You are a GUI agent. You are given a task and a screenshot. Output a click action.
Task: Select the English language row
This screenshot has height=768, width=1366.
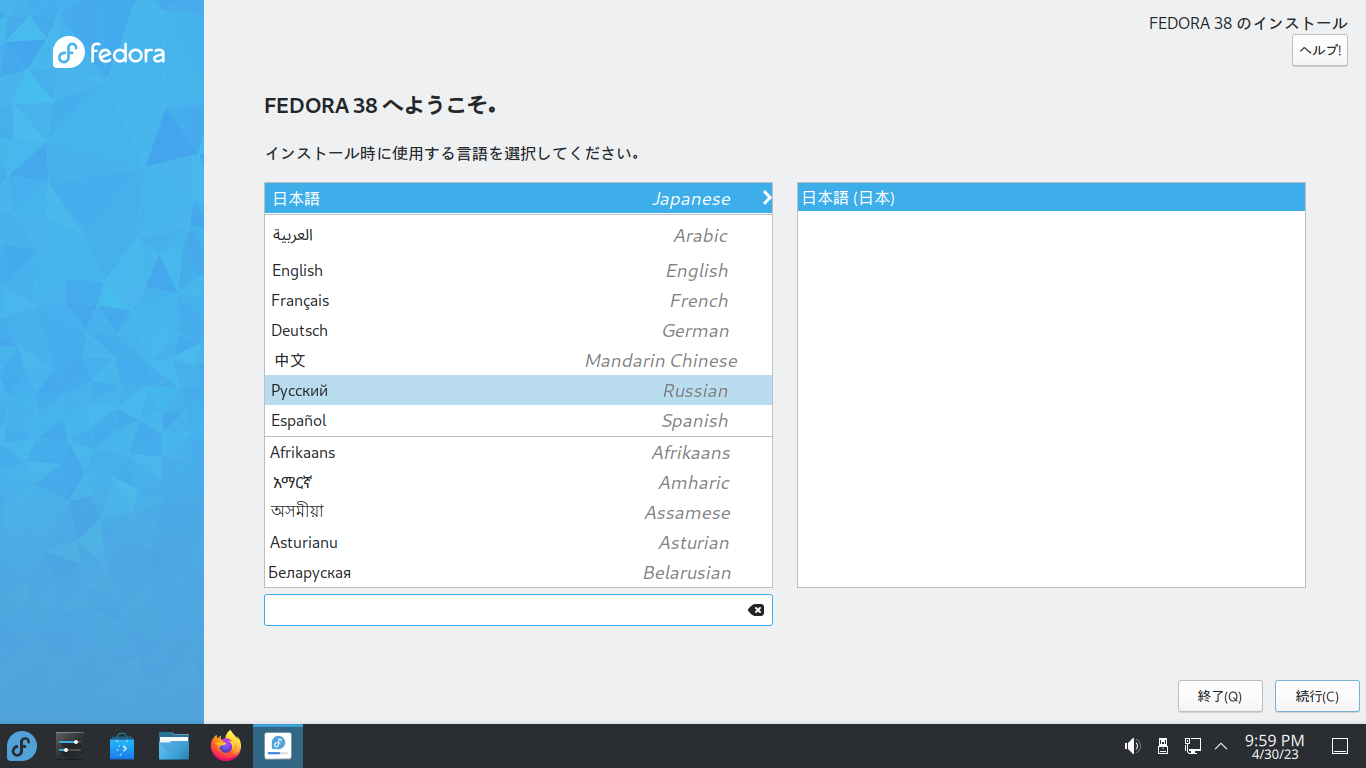(518, 271)
